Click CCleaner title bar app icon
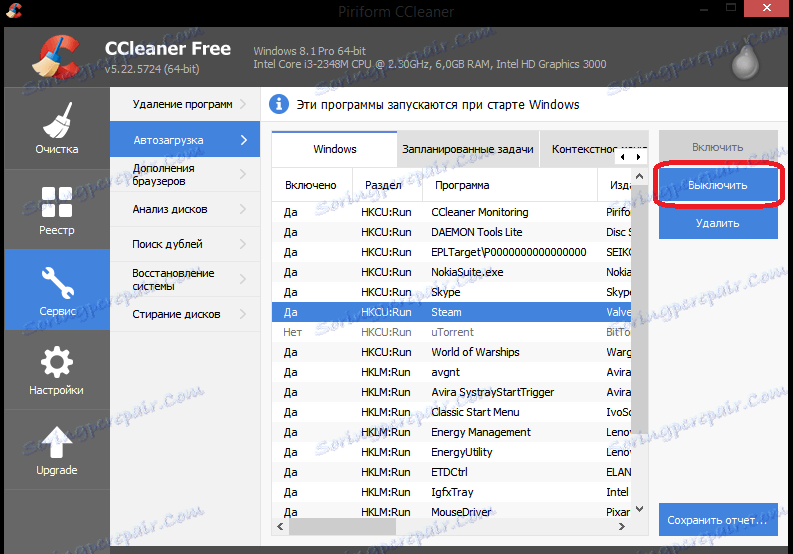This screenshot has height=554, width=793. click(x=14, y=10)
